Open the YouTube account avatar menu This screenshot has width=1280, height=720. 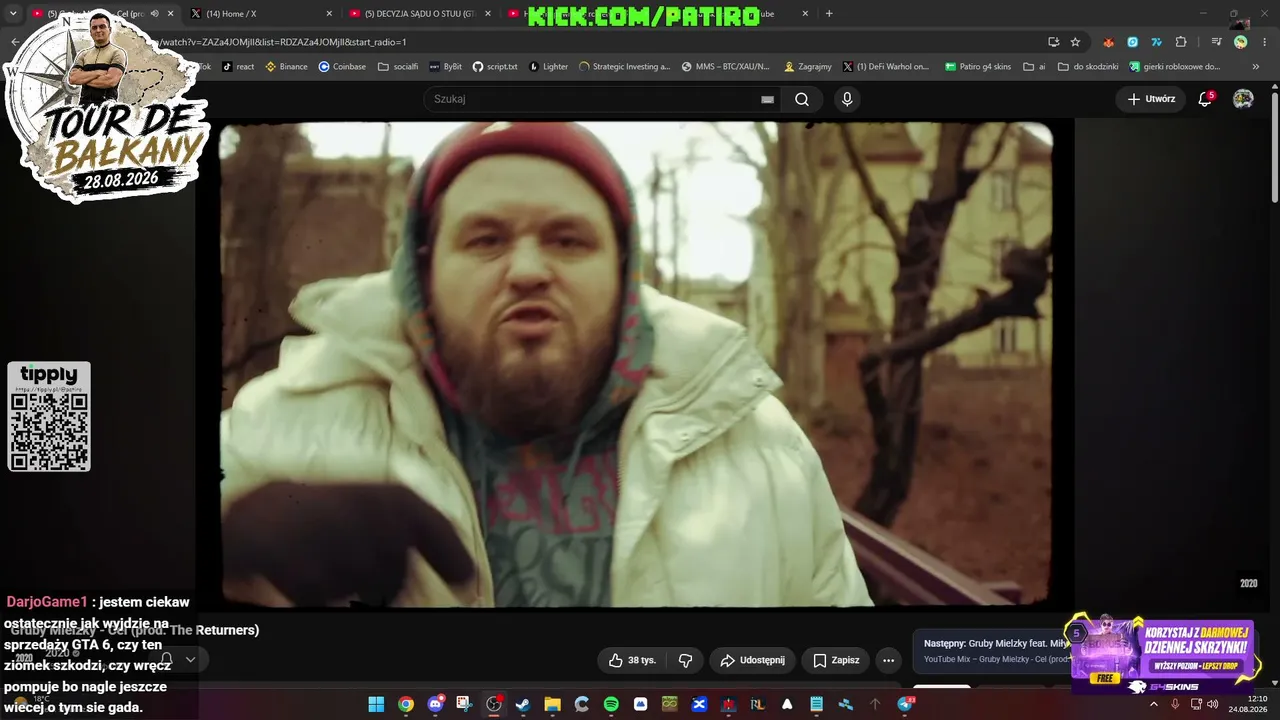[x=1243, y=99]
